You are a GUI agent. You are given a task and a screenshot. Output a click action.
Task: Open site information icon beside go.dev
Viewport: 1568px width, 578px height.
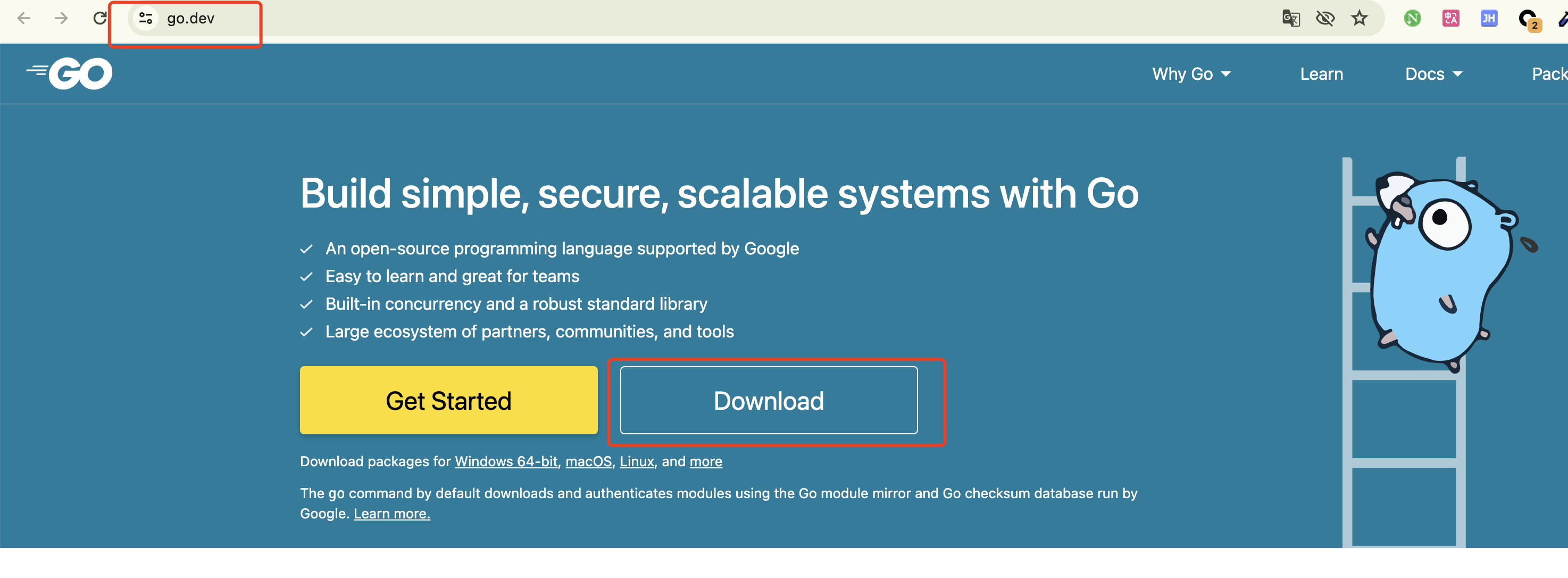[146, 18]
